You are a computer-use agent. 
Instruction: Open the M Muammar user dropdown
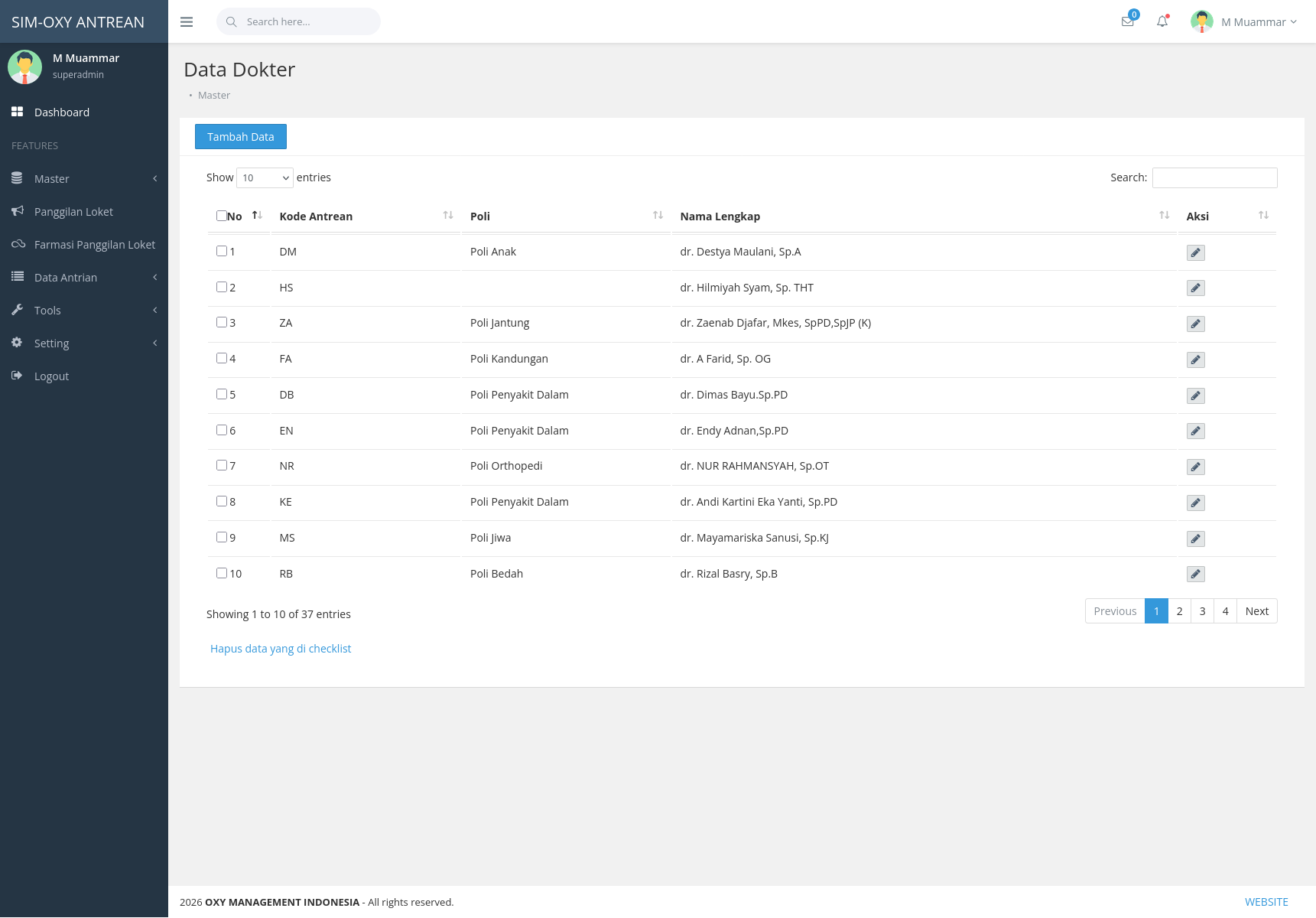(1244, 21)
